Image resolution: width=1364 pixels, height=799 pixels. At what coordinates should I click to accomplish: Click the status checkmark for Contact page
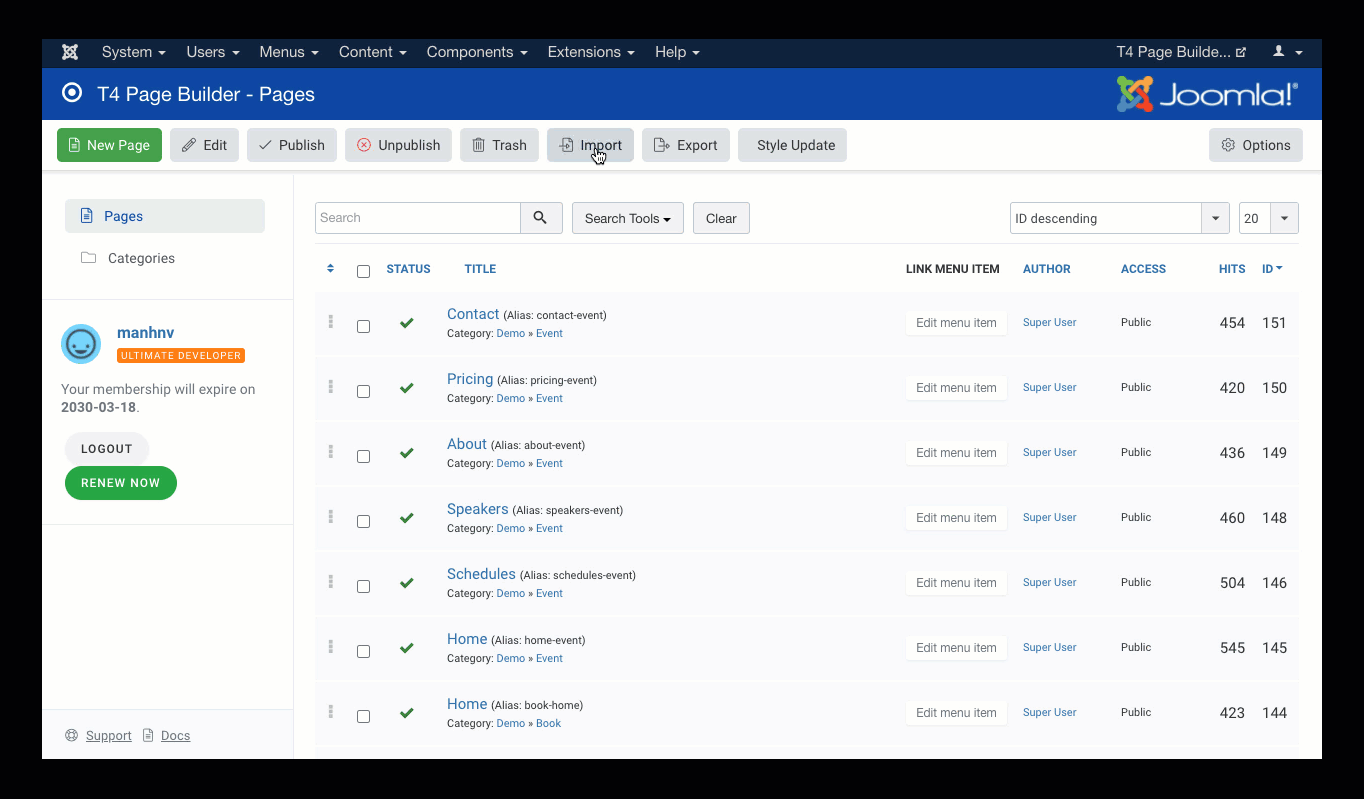click(x=406, y=323)
